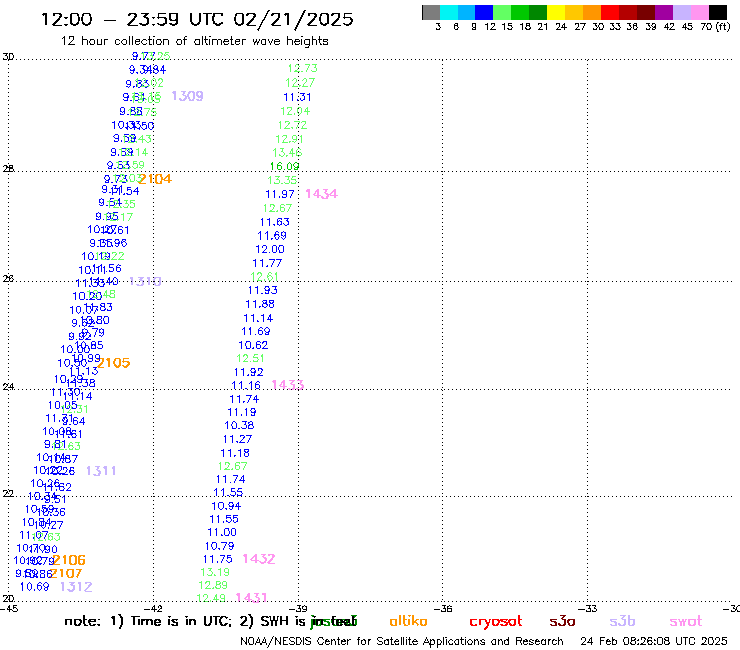The height and width of the screenshot is (650, 740).
Task: Click the green reading 12.61
Action: click(264, 277)
